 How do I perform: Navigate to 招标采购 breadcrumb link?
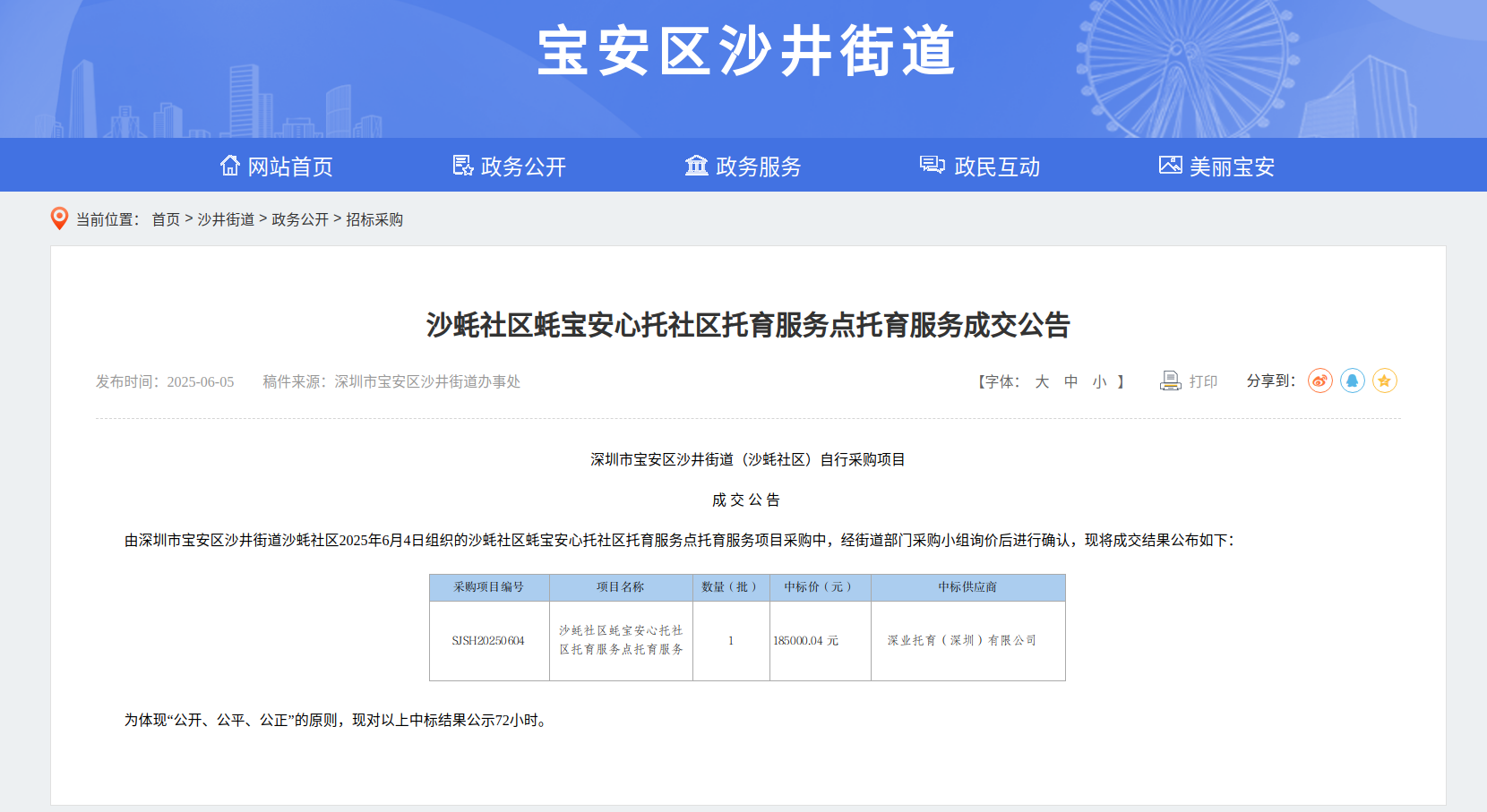(374, 219)
